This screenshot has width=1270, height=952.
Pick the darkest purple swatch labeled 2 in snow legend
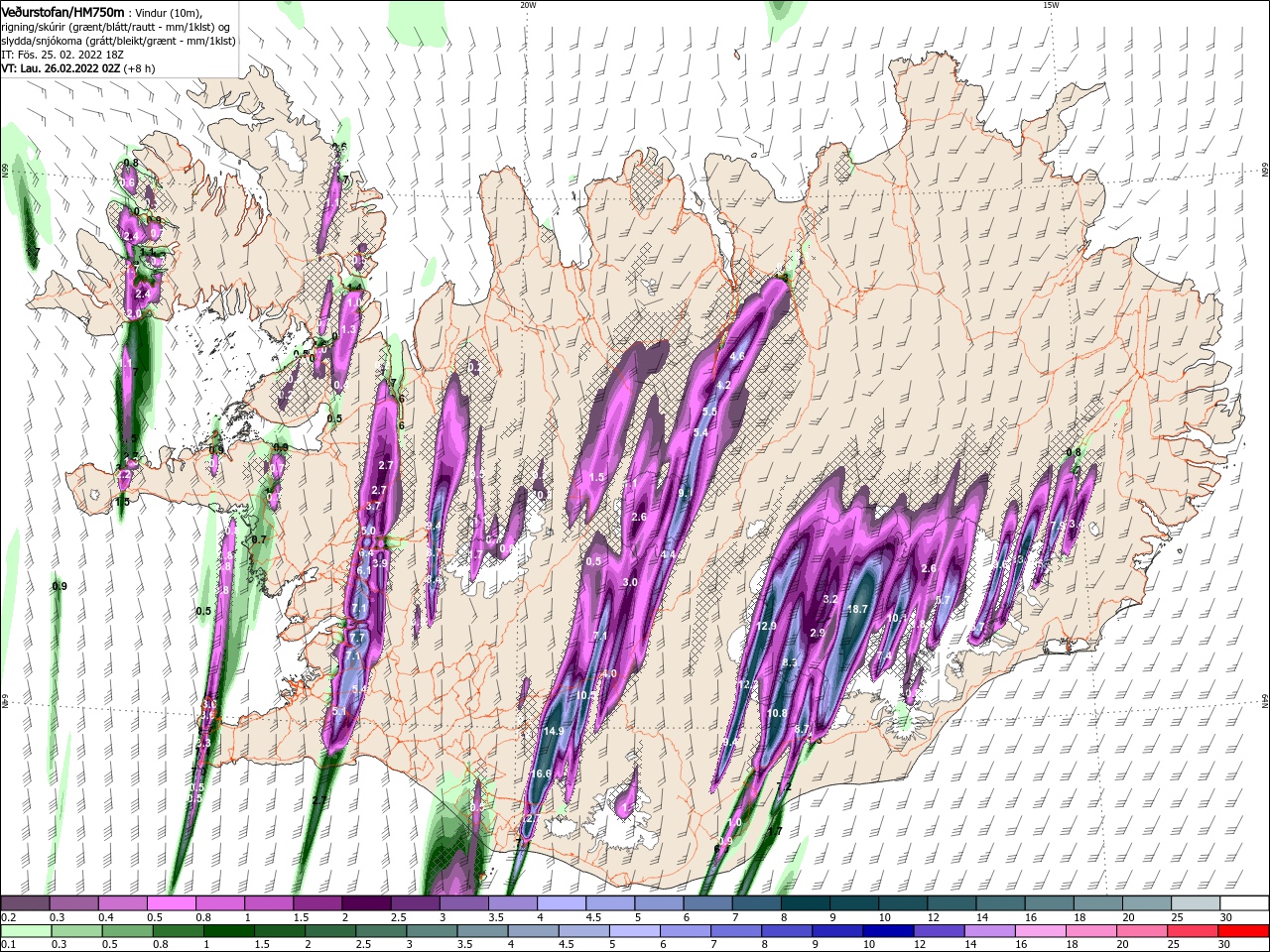[x=365, y=903]
